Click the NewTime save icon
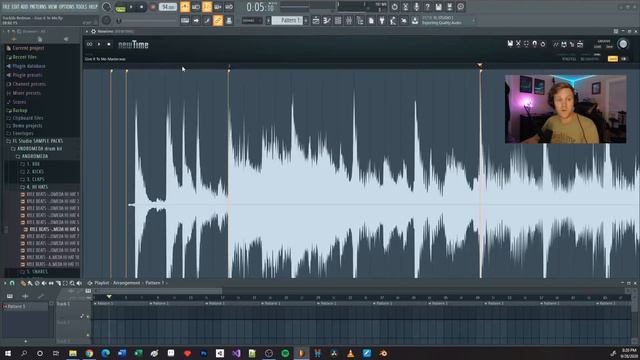640x360 pixels. pyautogui.click(x=510, y=44)
